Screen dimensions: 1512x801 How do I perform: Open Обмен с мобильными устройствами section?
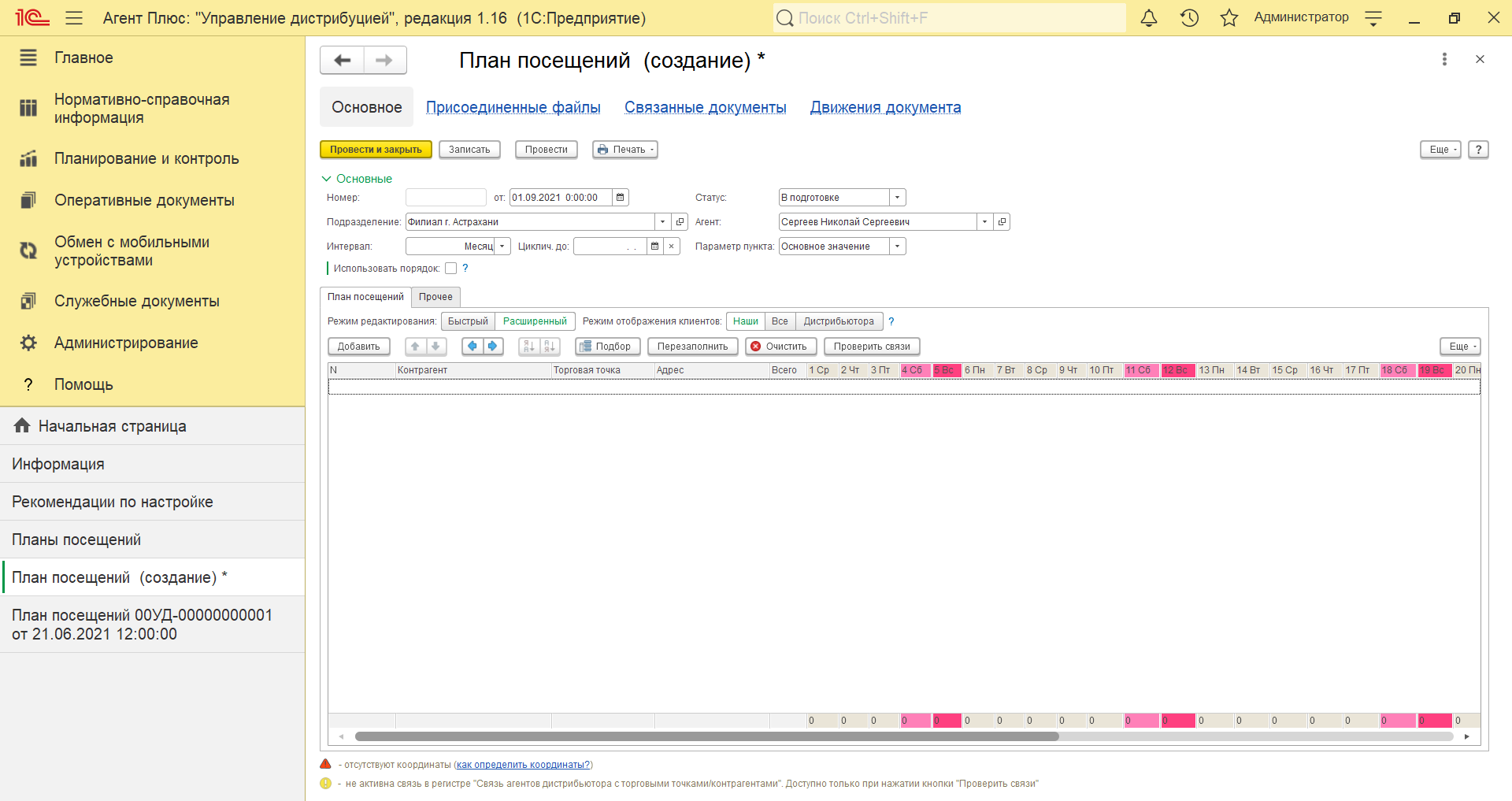click(x=152, y=251)
